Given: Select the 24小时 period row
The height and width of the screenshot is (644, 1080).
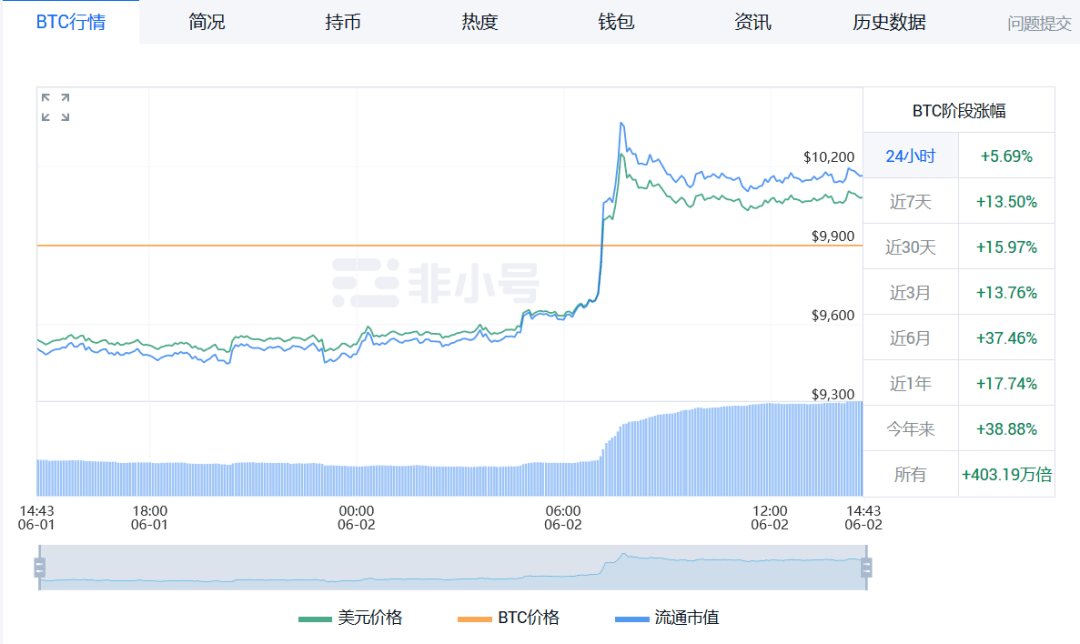Looking at the screenshot, I should [x=911, y=156].
